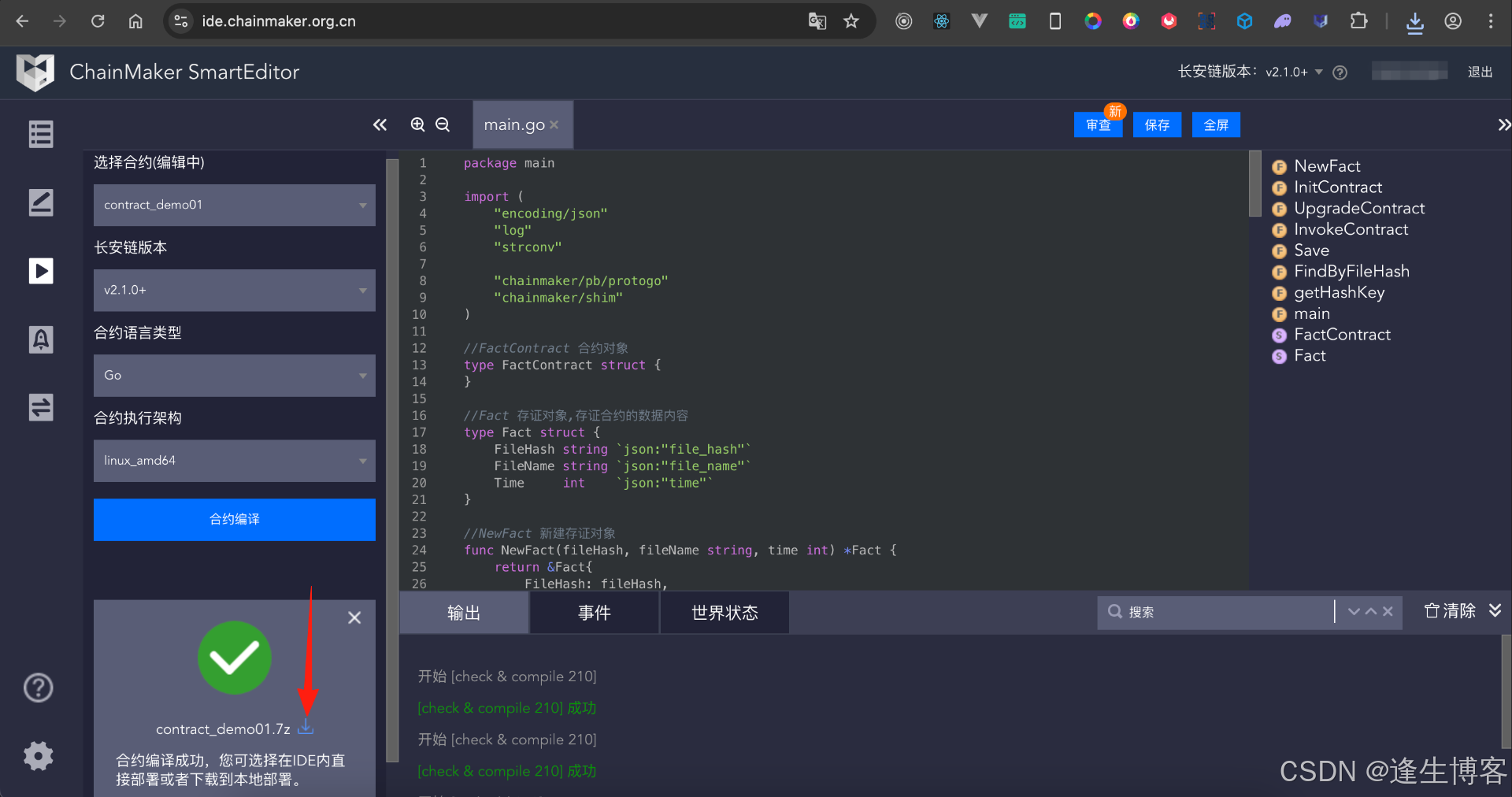
Task: Click the version help icon in header
Action: pyautogui.click(x=1340, y=72)
